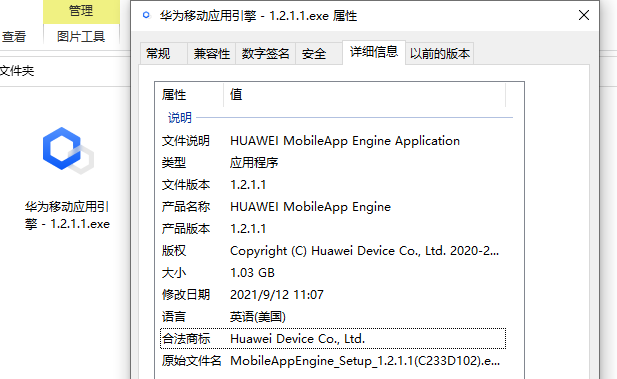The image size is (617, 379).
Task: Select the 华为移动应用引擎 exe file icon
Action: [x=68, y=150]
